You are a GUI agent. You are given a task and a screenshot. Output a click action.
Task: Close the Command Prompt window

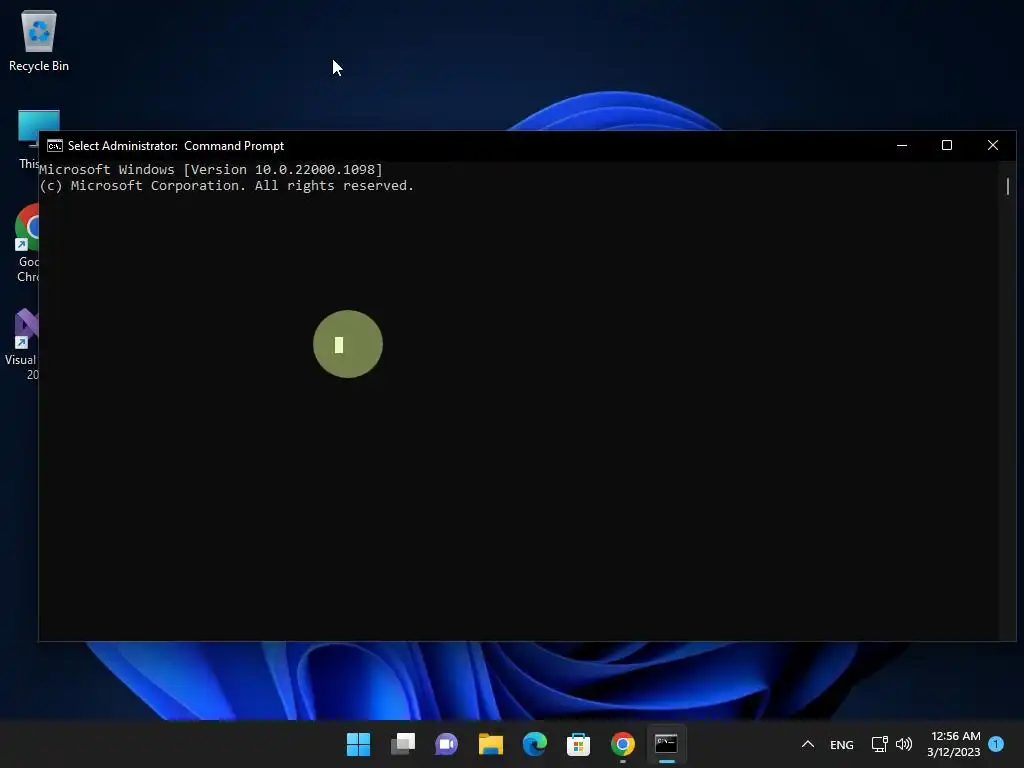coord(993,146)
